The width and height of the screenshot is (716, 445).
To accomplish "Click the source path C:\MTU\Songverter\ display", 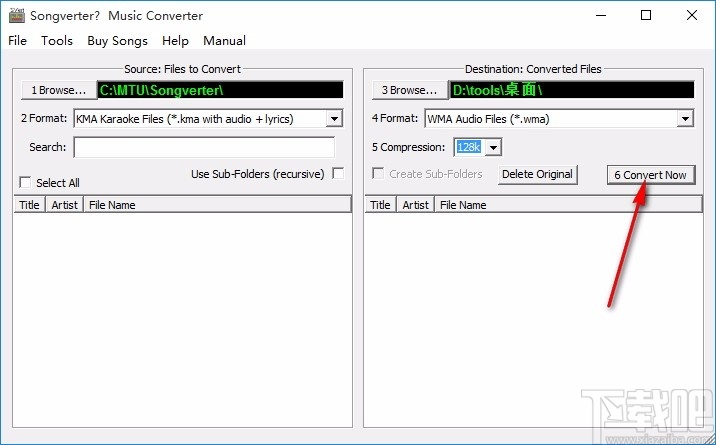I will click(221, 90).
